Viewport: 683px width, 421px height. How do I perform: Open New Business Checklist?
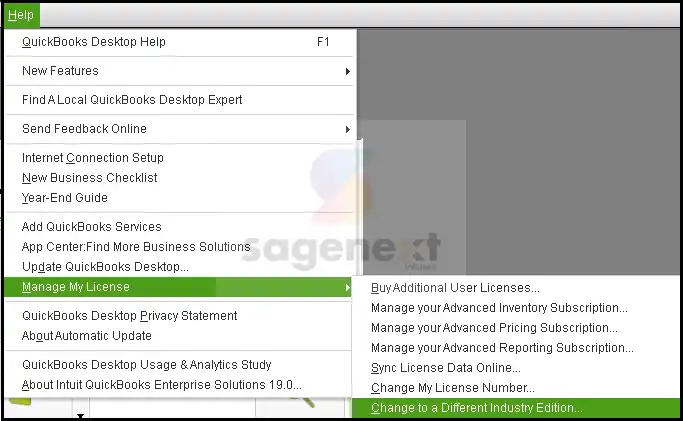178,178
